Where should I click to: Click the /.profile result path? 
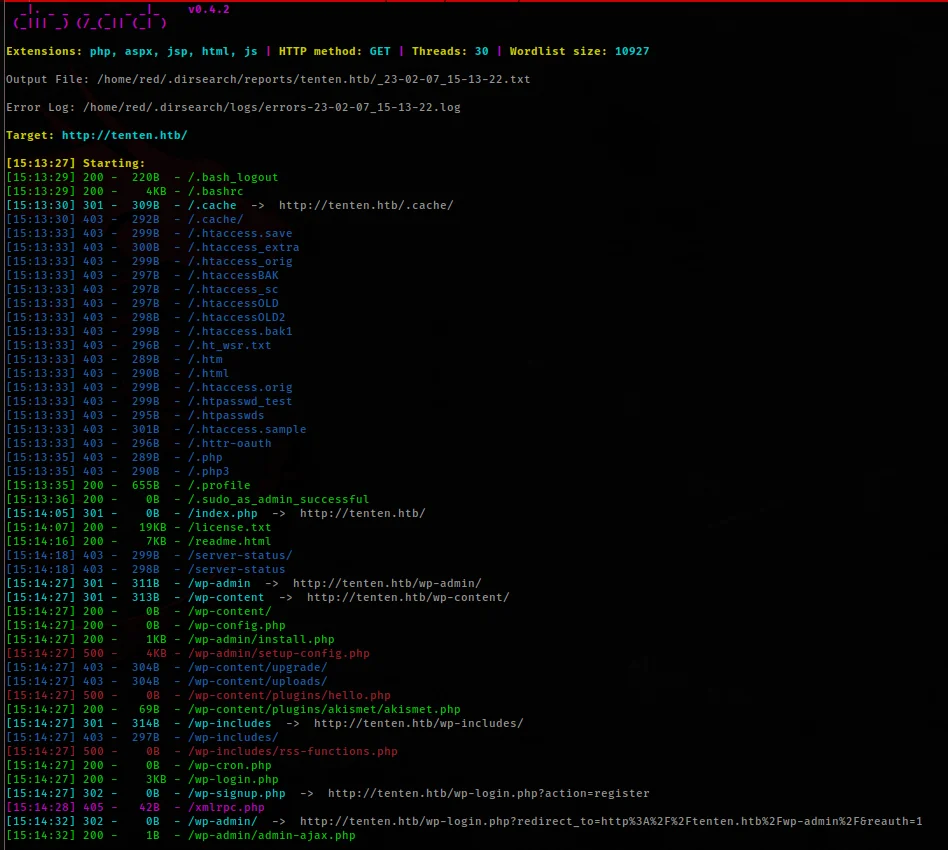tap(219, 485)
